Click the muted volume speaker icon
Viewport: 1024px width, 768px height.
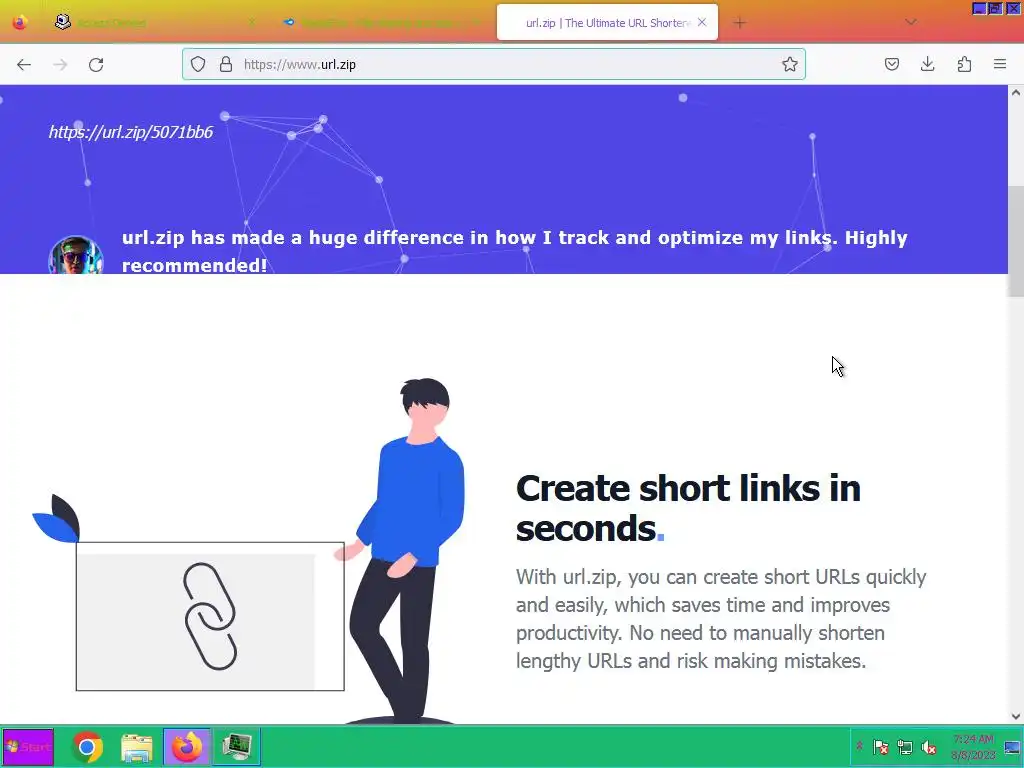point(928,746)
